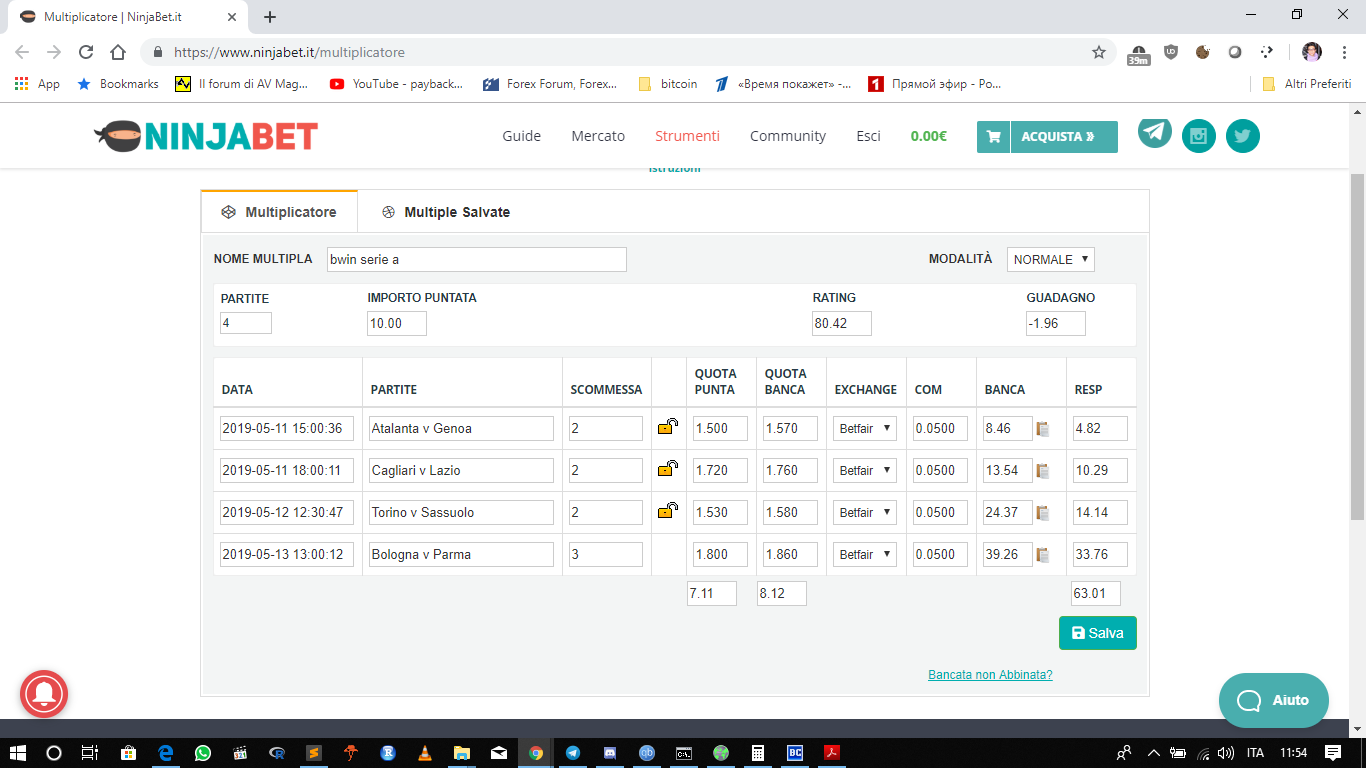The image size is (1366, 768).
Task: Open the Guide menu
Action: (x=522, y=136)
